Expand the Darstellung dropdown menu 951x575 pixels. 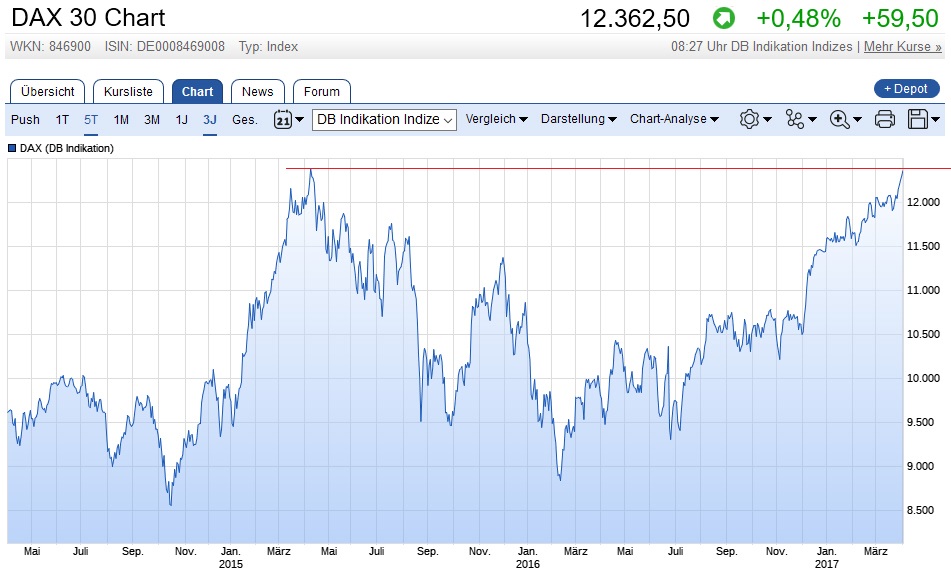click(578, 120)
